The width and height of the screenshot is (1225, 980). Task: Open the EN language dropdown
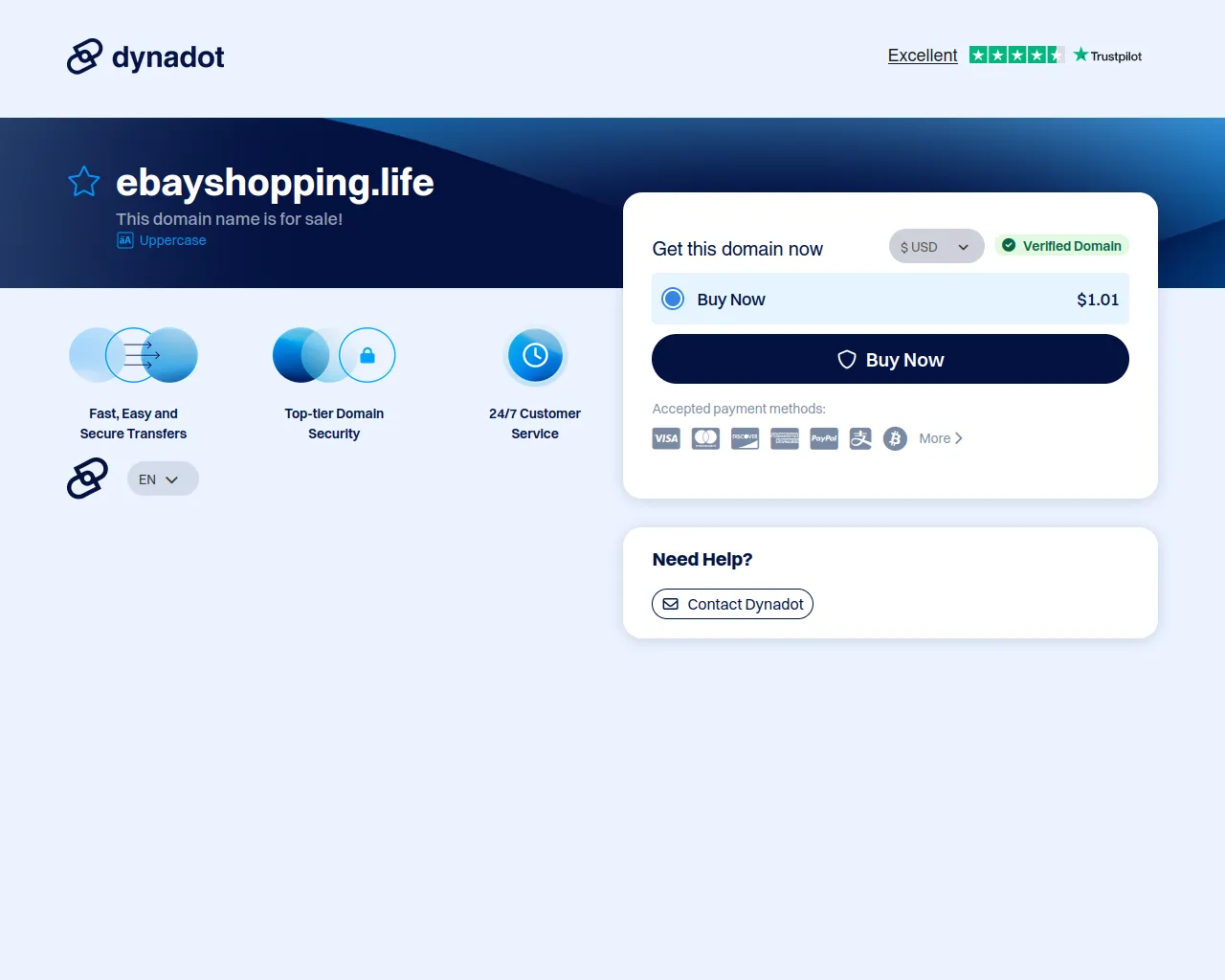click(x=163, y=479)
